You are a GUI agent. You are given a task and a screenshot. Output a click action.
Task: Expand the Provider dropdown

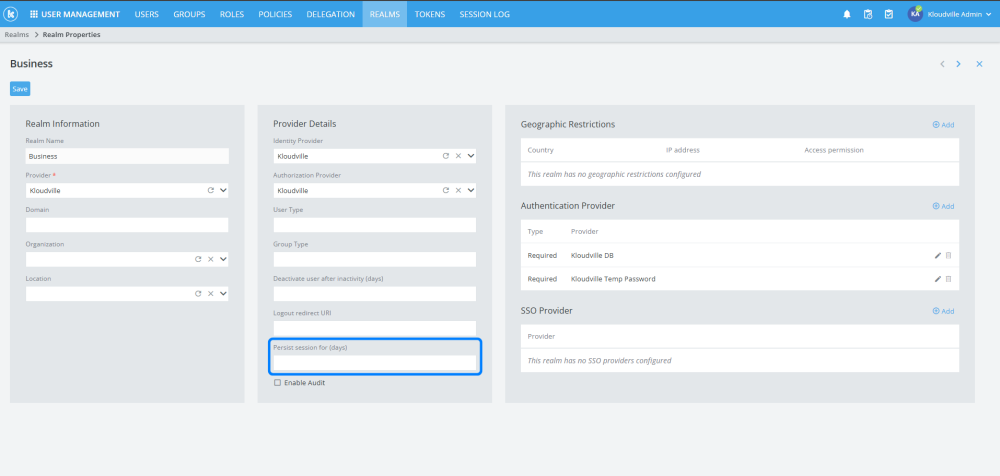click(223, 190)
